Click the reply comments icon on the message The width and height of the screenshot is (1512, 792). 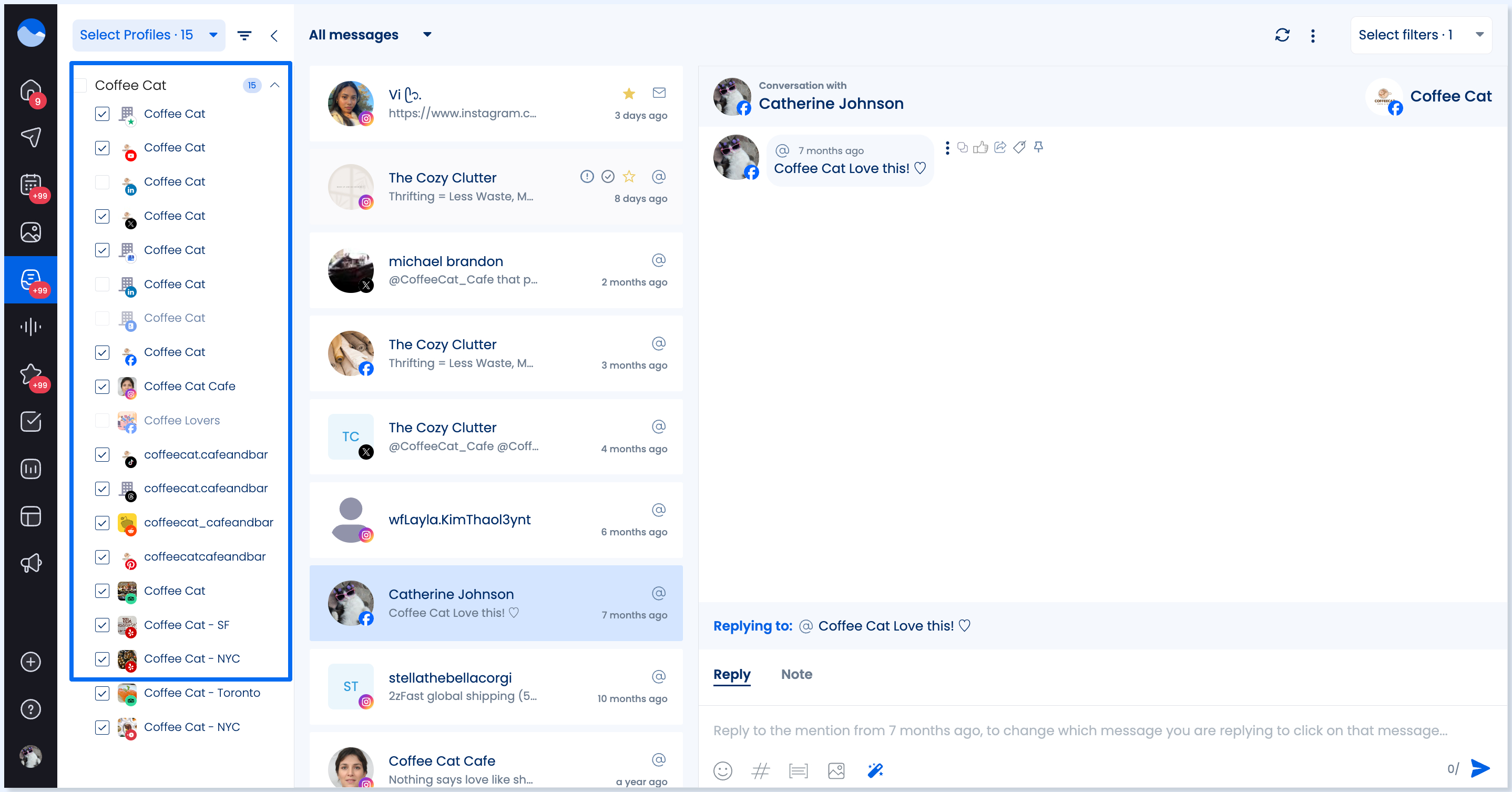click(x=962, y=147)
